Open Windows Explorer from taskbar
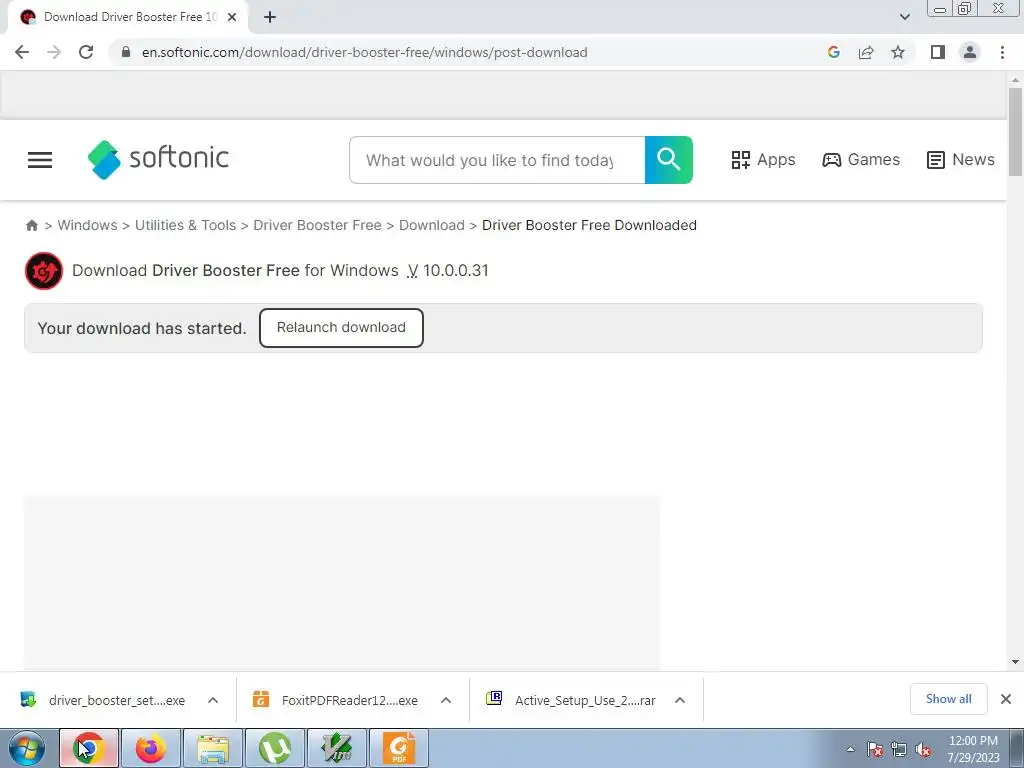Viewport: 1024px width, 768px height. pyautogui.click(x=213, y=748)
